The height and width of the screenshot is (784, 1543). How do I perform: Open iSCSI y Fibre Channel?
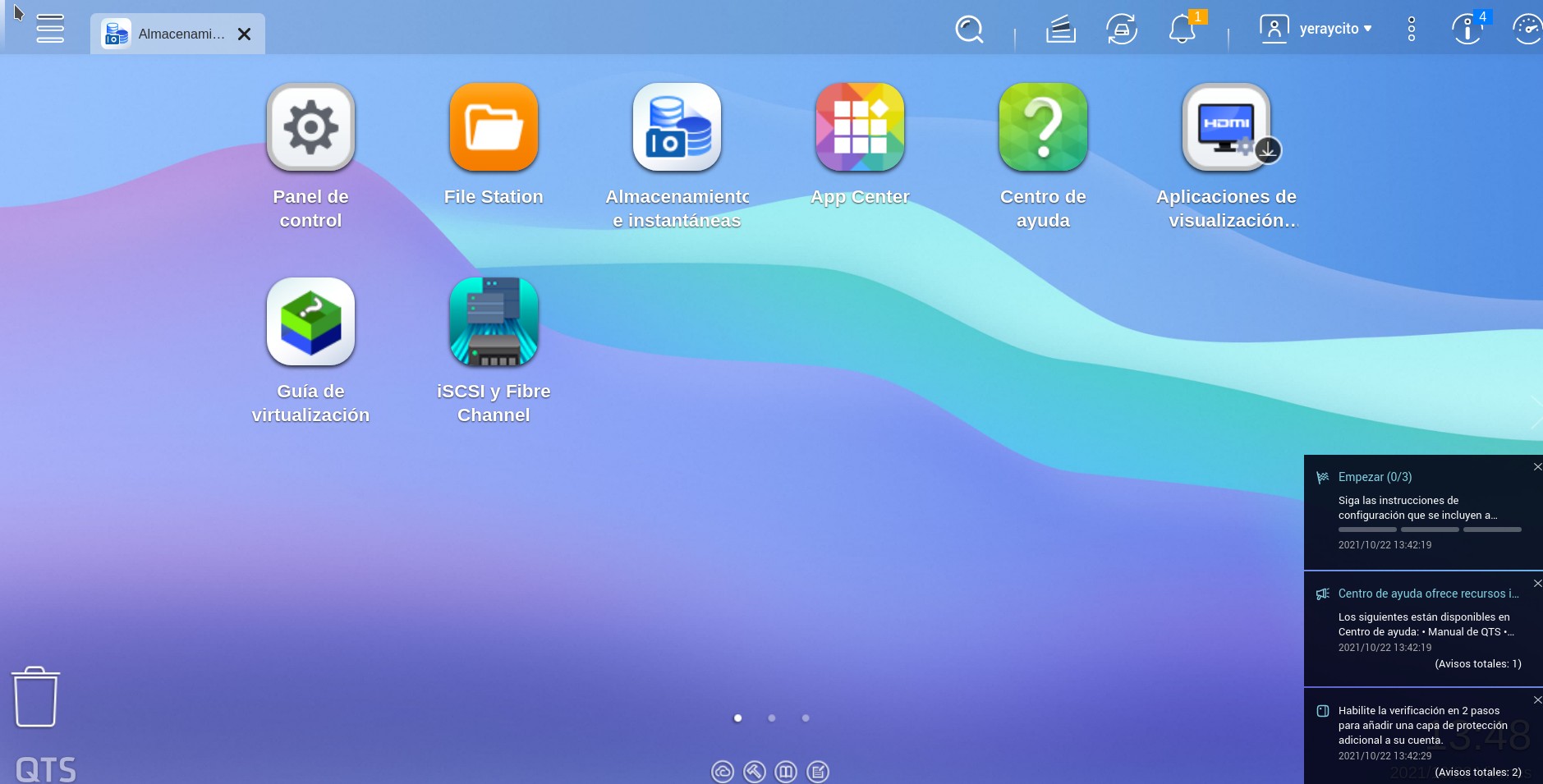pyautogui.click(x=494, y=322)
